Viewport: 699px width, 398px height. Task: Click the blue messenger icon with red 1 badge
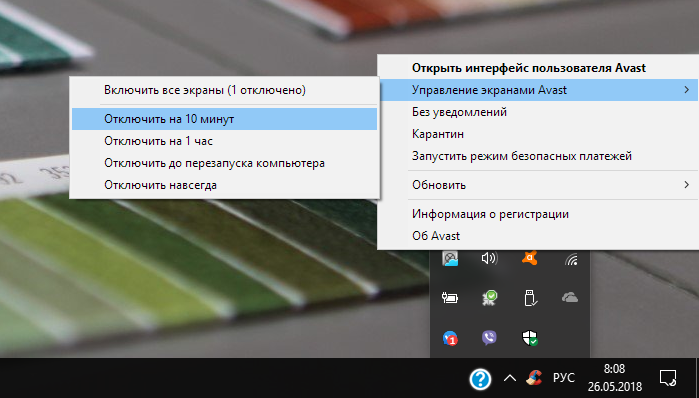[x=450, y=338]
